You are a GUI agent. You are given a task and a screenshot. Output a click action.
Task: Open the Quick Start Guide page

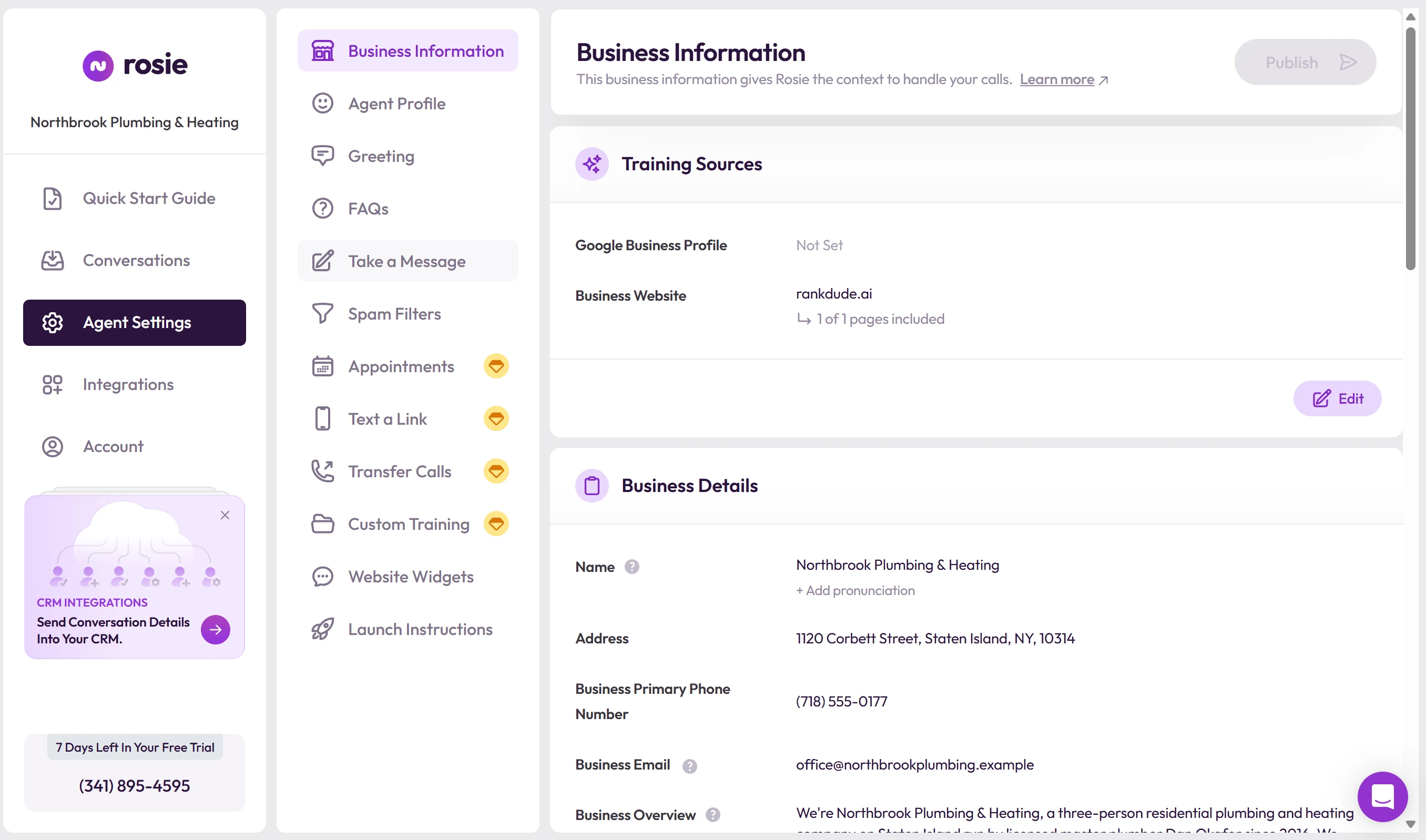134,199
